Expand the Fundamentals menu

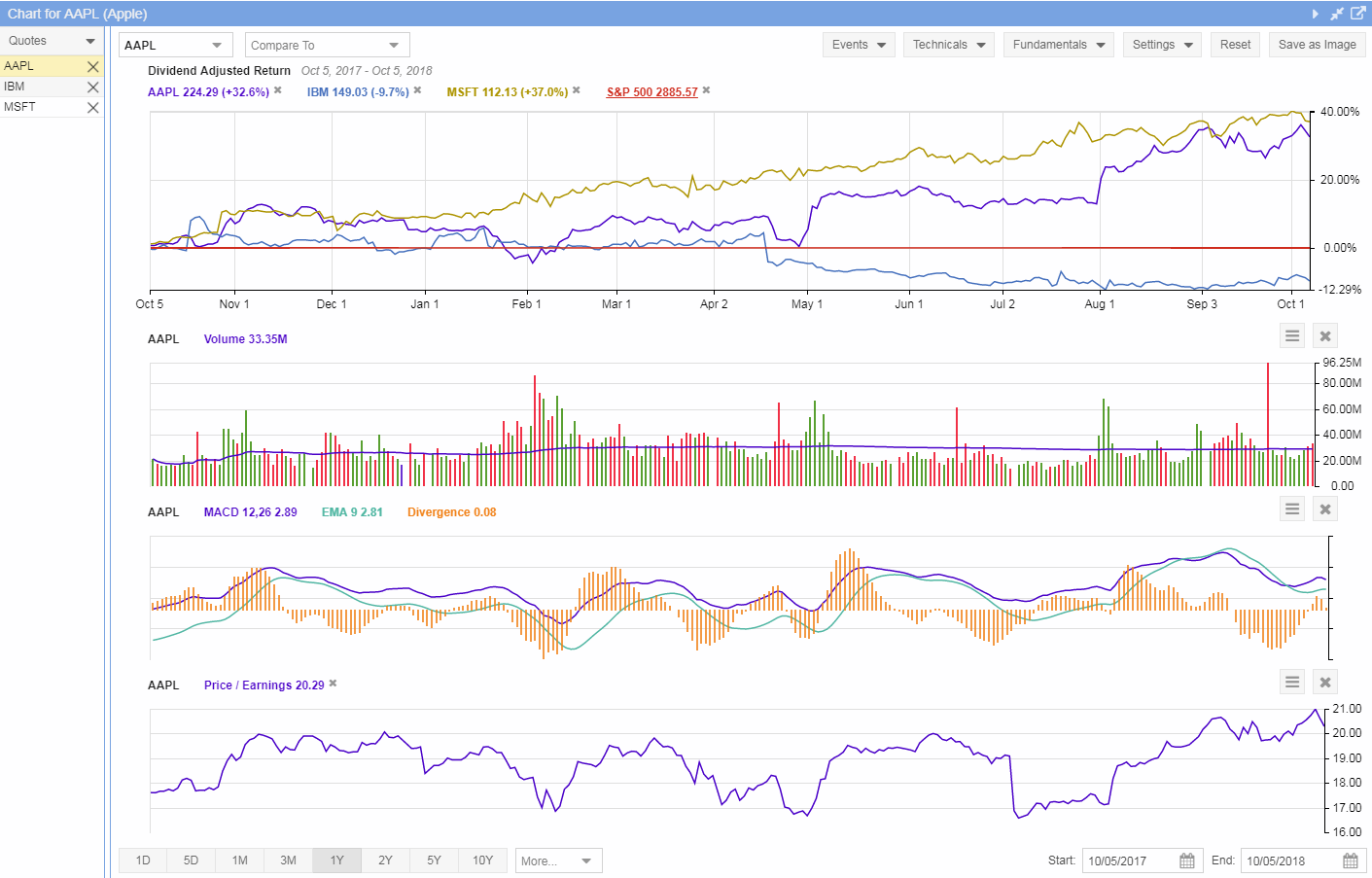pyautogui.click(x=1059, y=45)
